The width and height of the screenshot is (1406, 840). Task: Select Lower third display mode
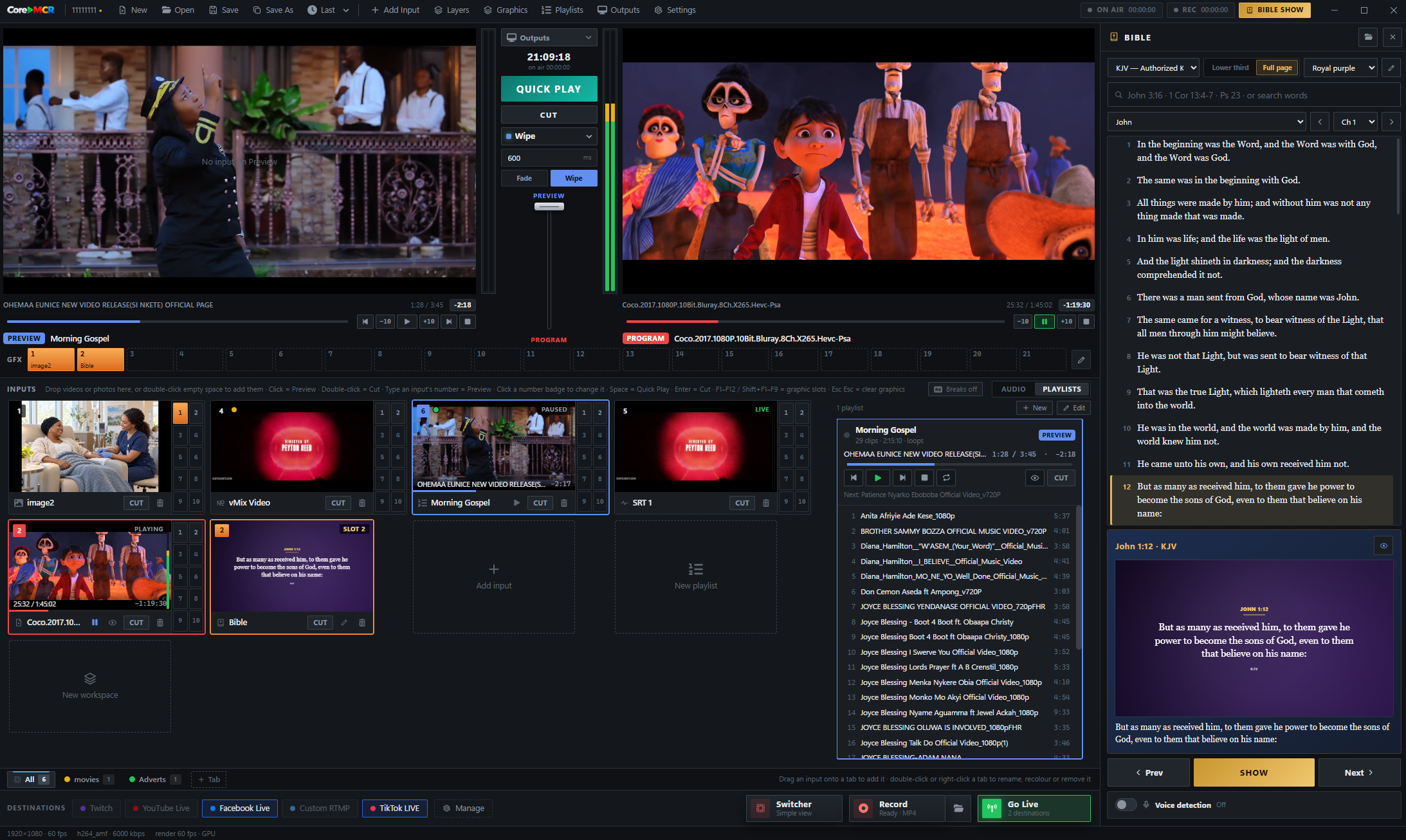(x=1230, y=68)
